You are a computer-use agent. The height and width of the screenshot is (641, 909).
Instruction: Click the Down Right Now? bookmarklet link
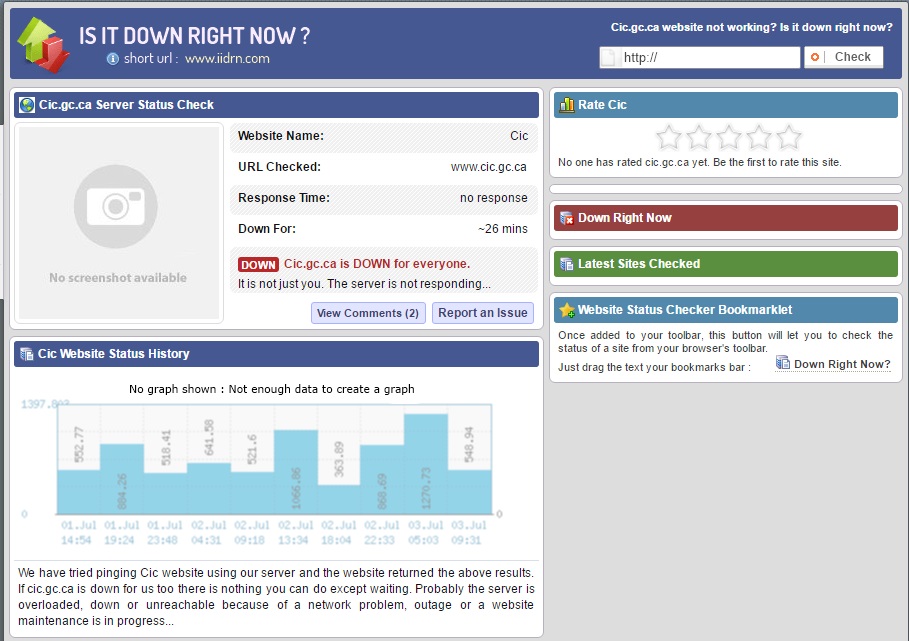click(842, 364)
